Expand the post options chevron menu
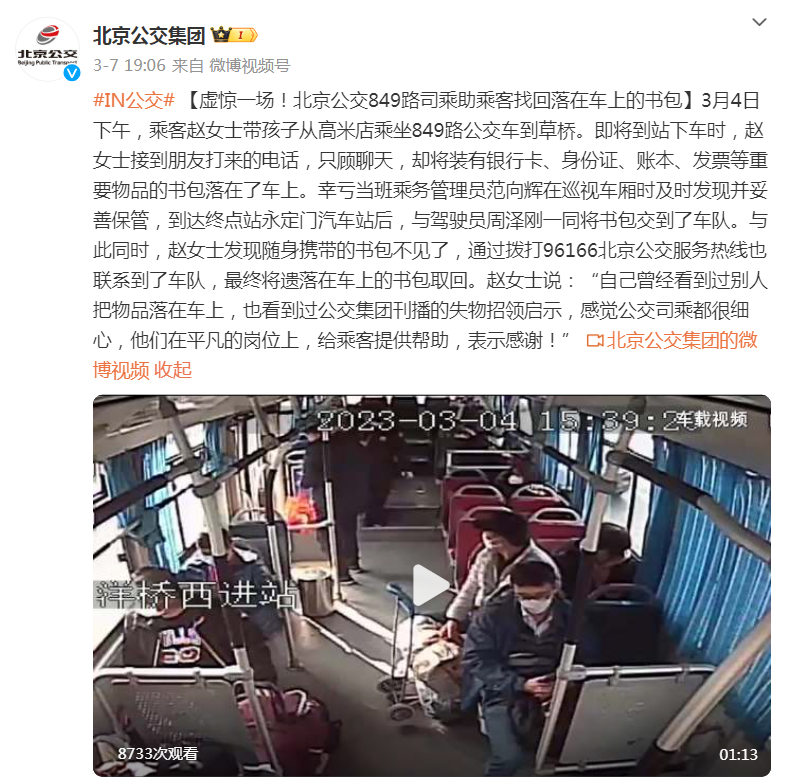 [759, 22]
